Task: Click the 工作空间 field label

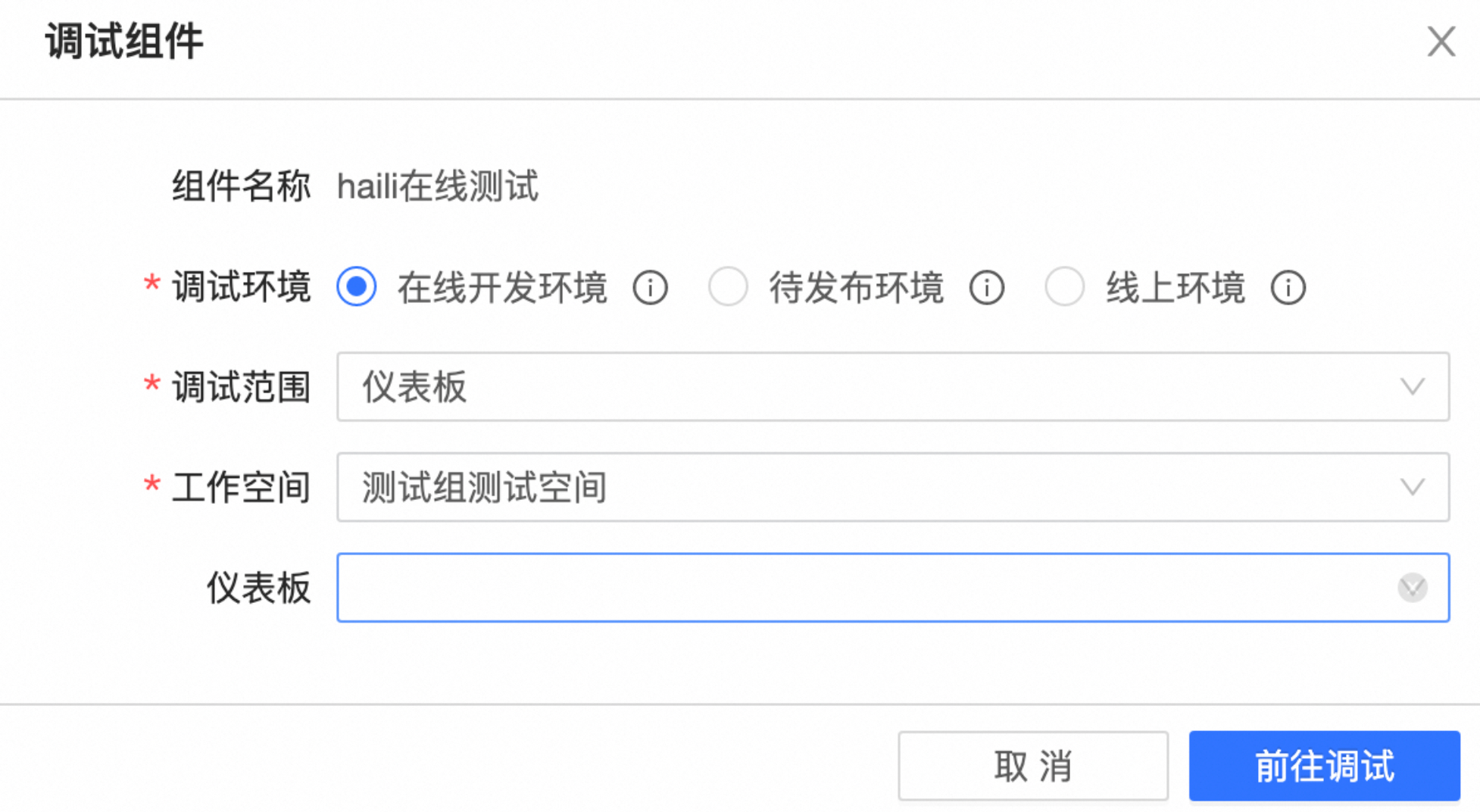Action: [x=241, y=487]
